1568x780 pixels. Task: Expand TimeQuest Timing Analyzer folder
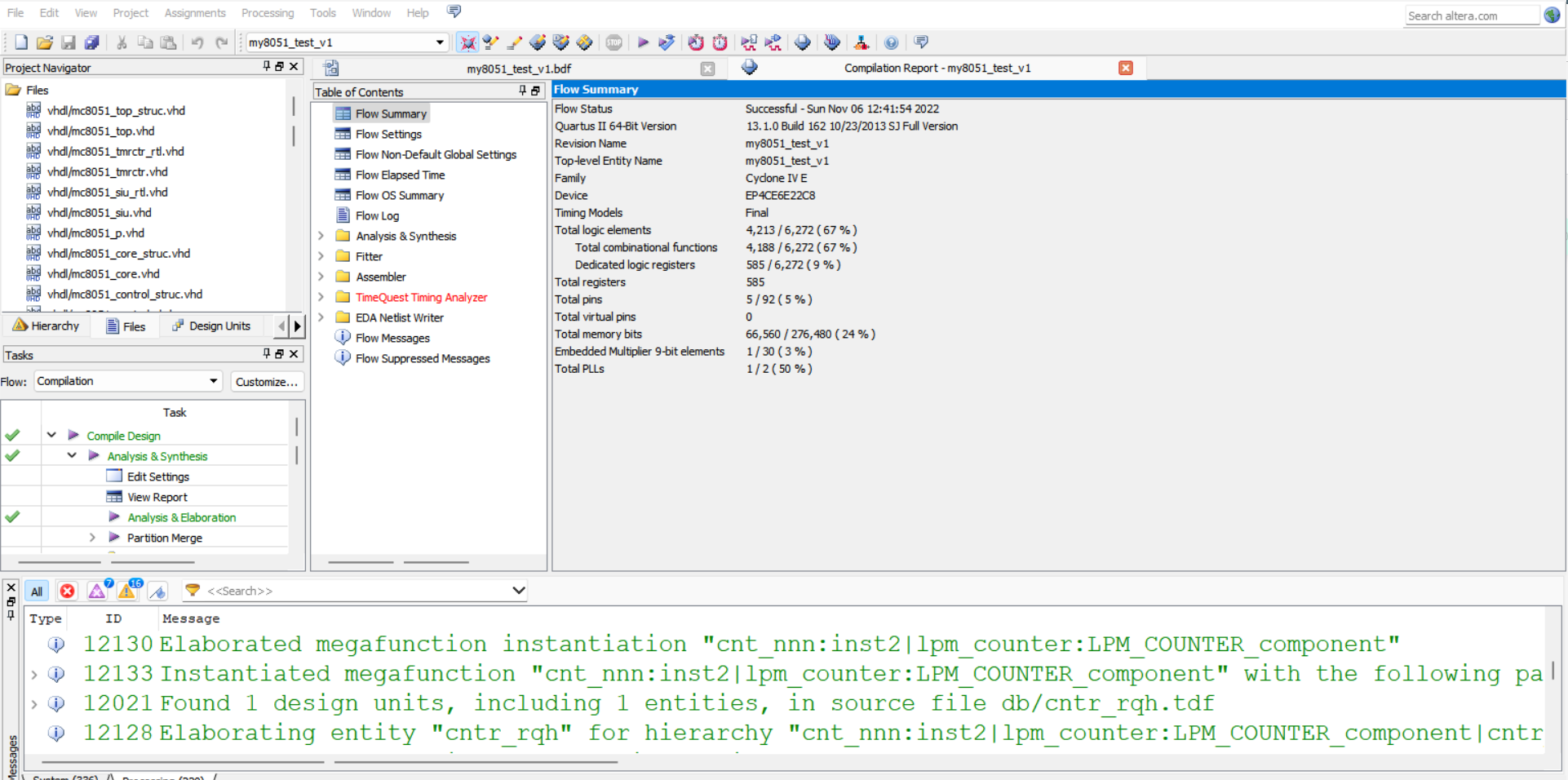tap(321, 297)
